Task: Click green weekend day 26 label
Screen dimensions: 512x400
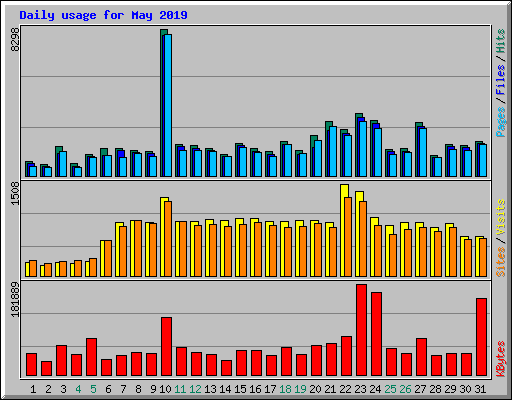Action: pyautogui.click(x=405, y=389)
